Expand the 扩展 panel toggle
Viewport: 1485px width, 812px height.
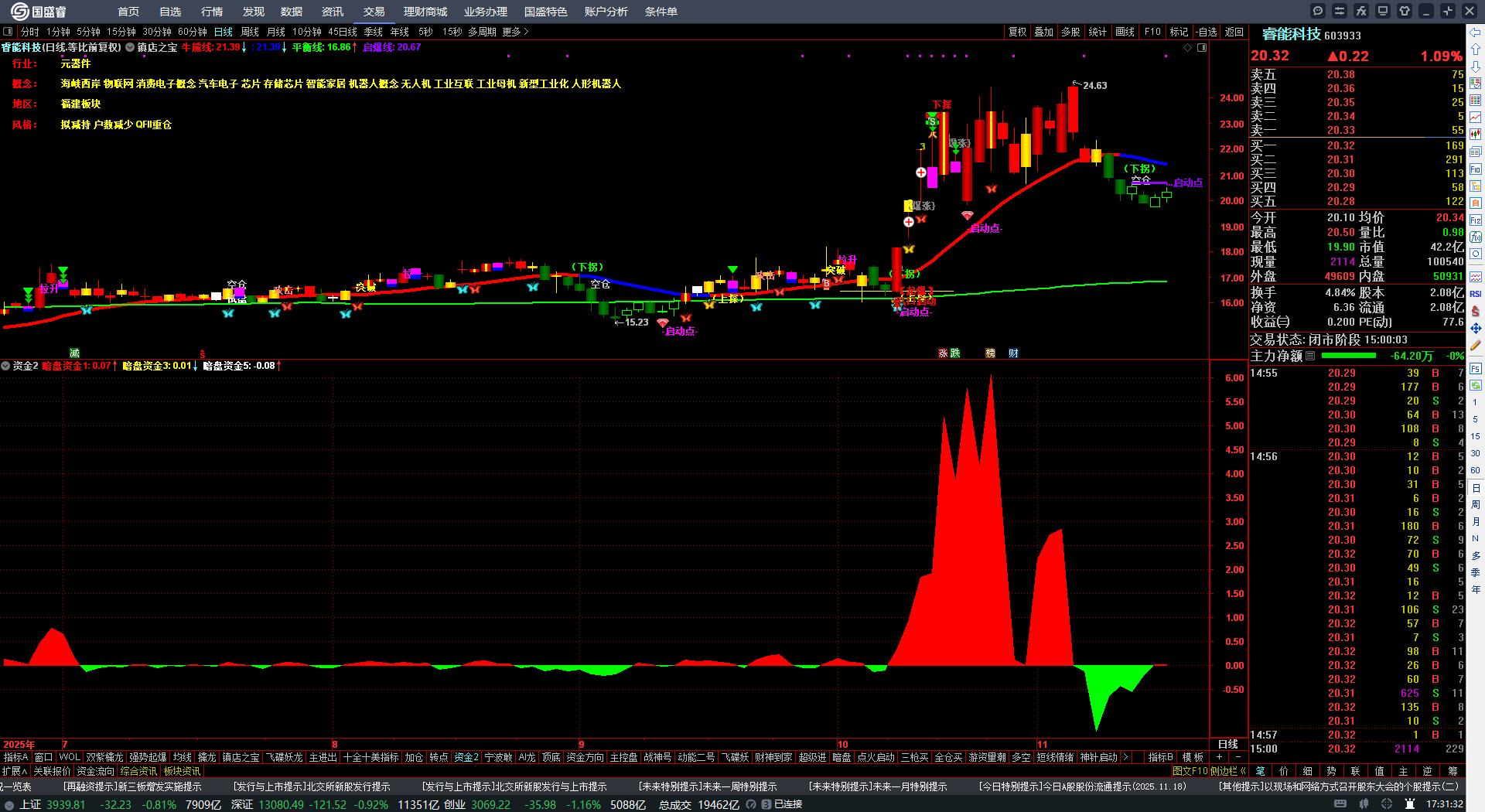14,771
